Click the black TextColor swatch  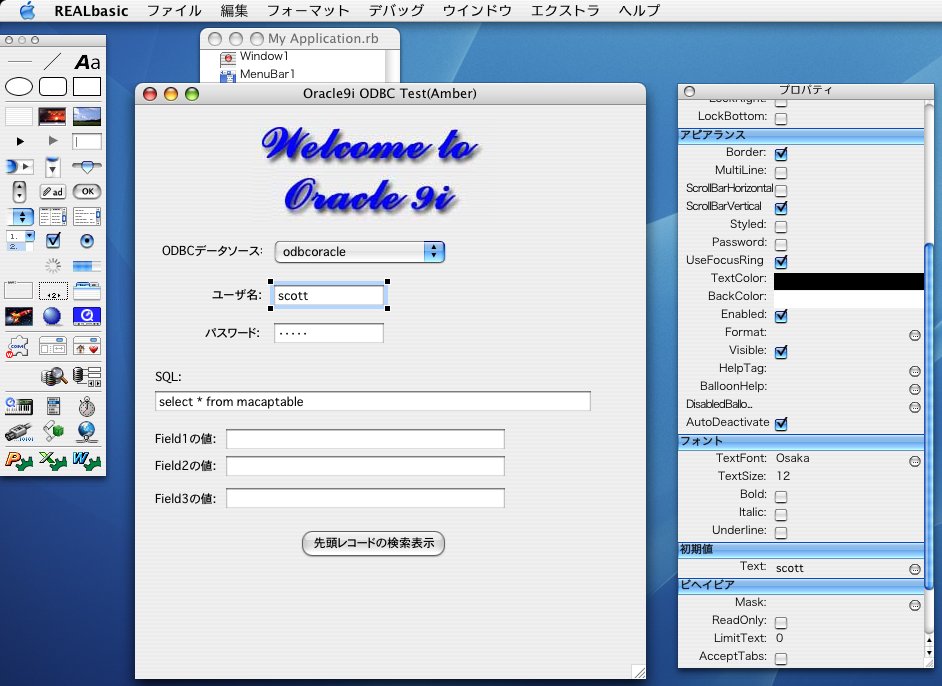tap(848, 281)
